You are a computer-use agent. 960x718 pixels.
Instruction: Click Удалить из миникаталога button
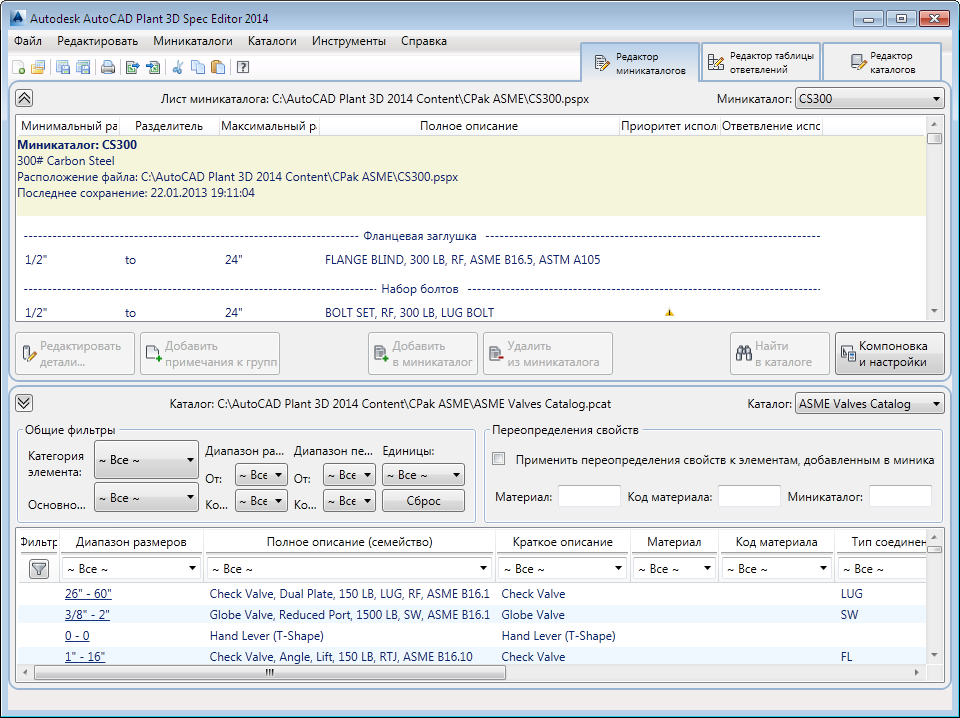point(547,354)
